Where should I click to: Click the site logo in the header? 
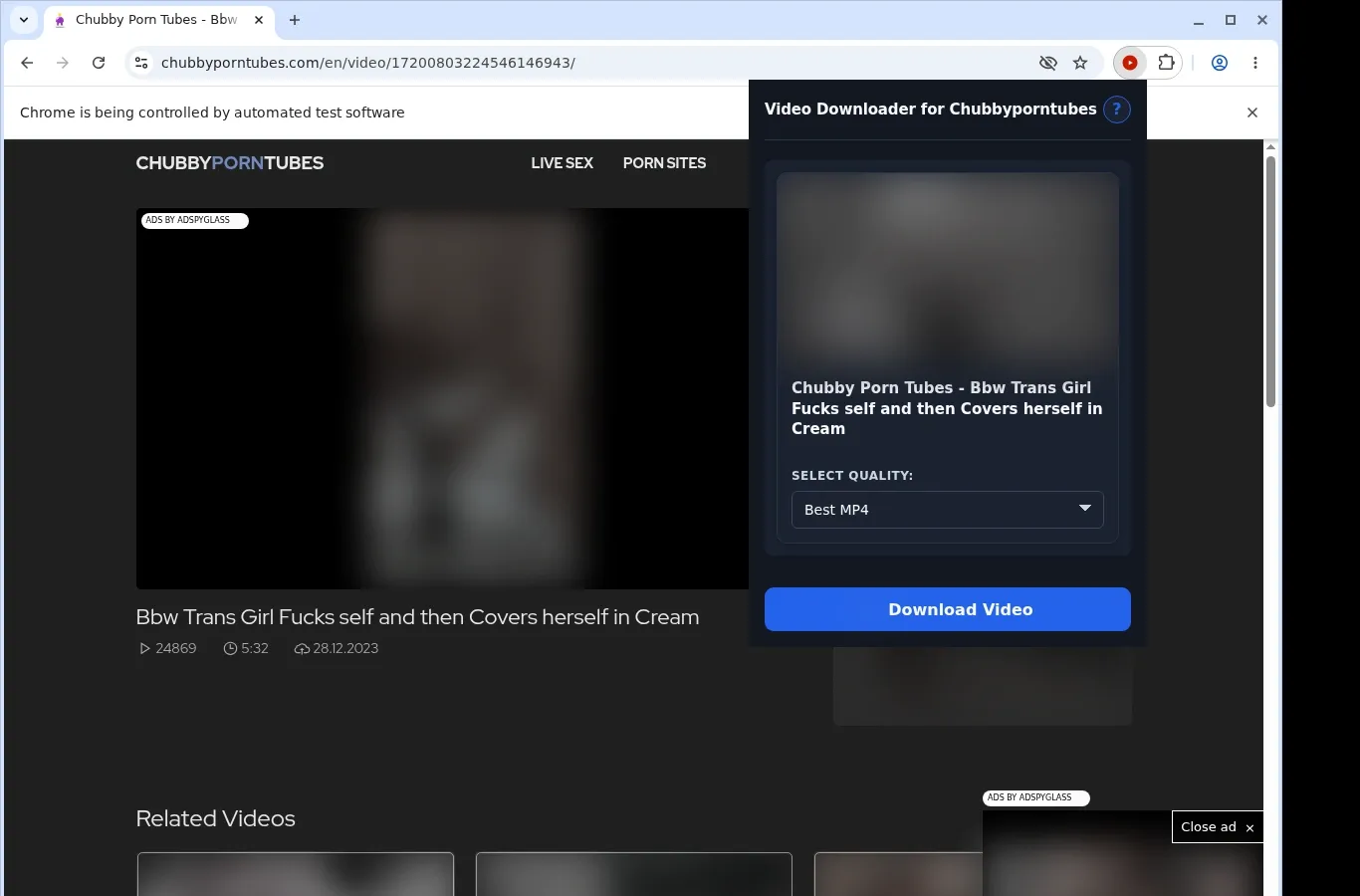click(230, 163)
